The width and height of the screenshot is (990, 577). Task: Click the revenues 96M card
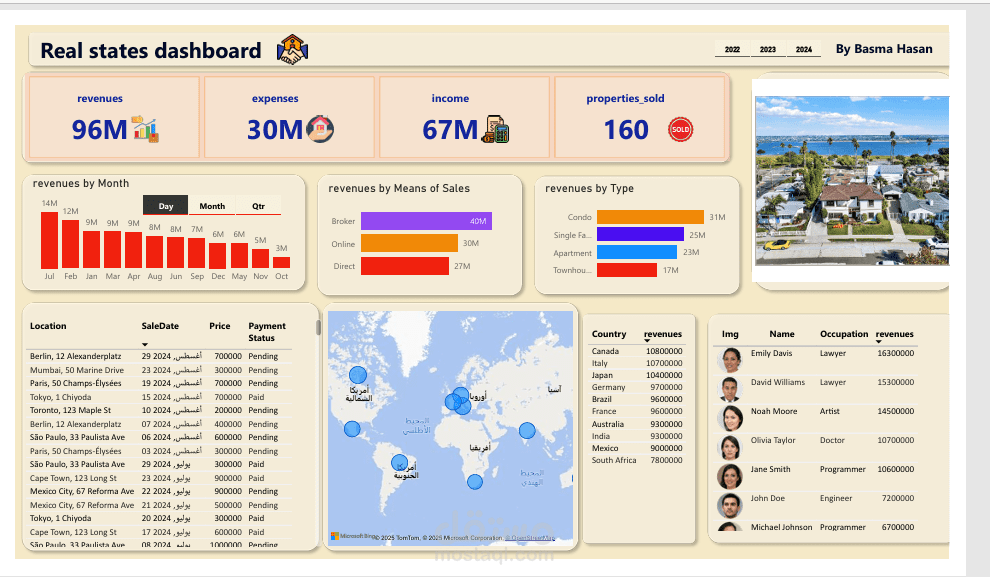(114, 117)
